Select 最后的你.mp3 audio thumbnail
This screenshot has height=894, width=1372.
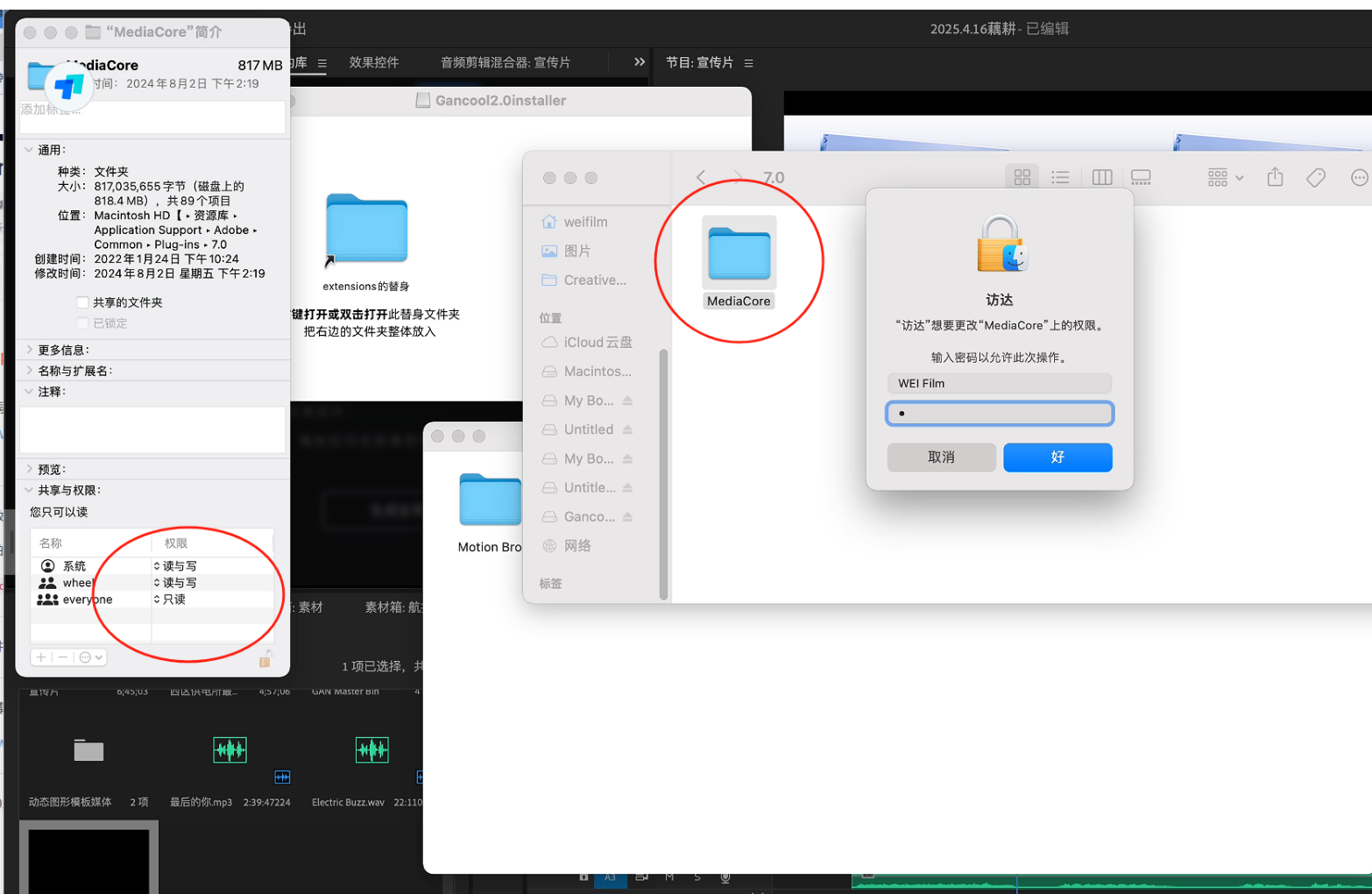point(230,750)
